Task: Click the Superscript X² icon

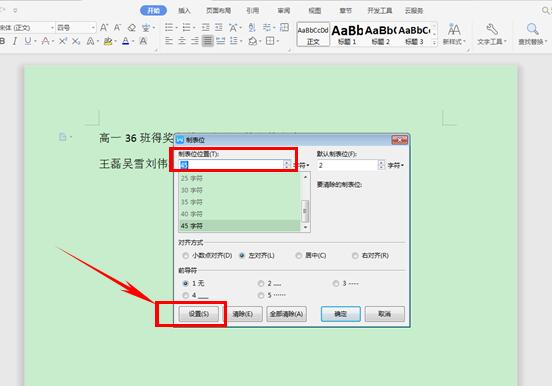Action: point(63,41)
